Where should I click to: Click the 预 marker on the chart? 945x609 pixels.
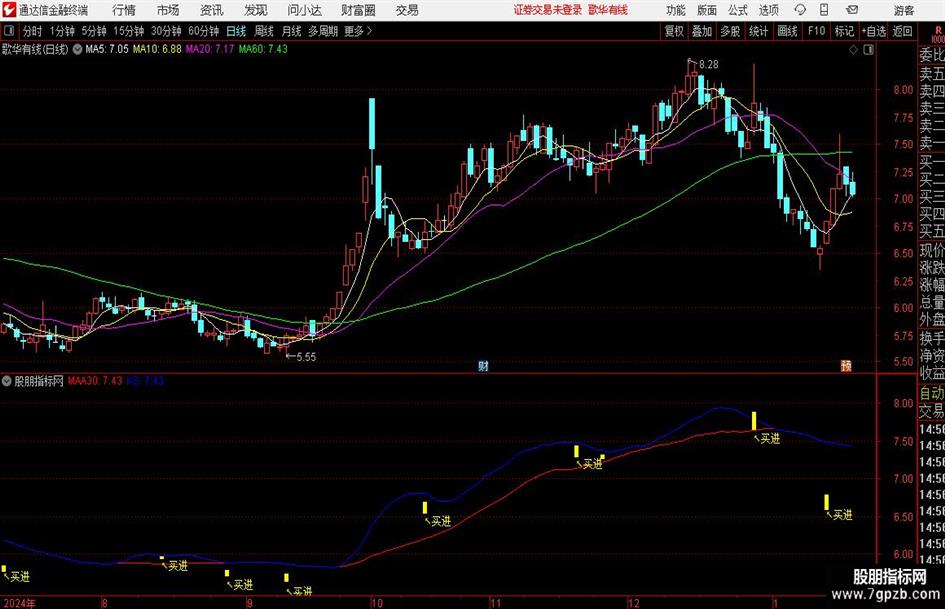click(x=846, y=365)
